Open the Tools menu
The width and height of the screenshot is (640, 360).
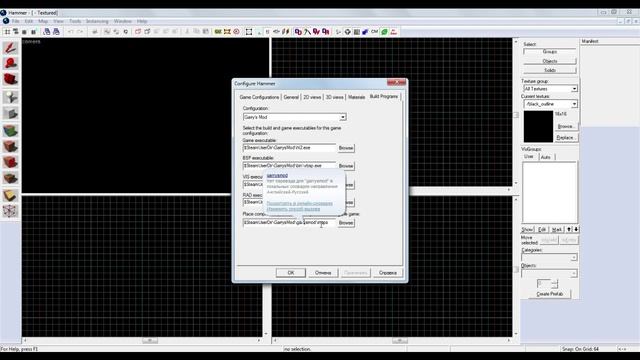click(75, 21)
